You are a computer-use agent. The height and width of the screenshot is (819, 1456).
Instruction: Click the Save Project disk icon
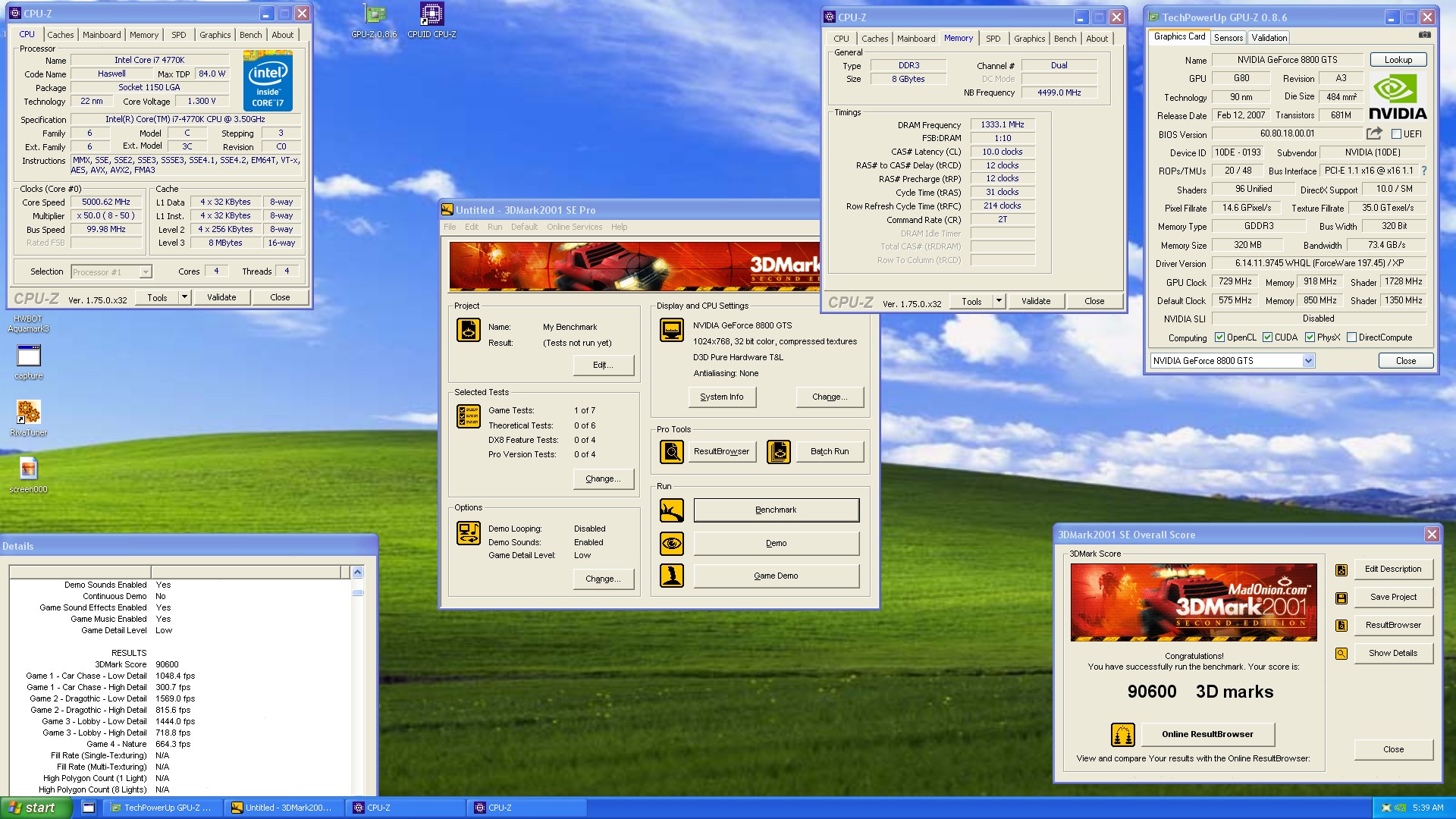coord(1341,598)
